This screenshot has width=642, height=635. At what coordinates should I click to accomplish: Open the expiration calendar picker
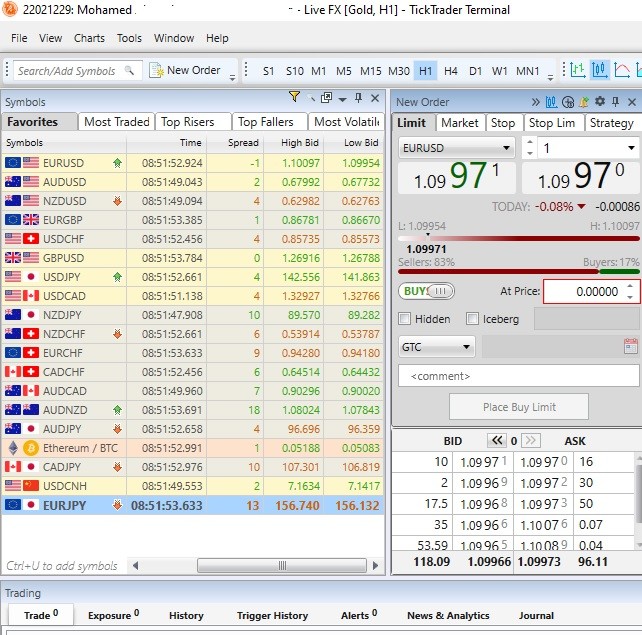point(631,346)
